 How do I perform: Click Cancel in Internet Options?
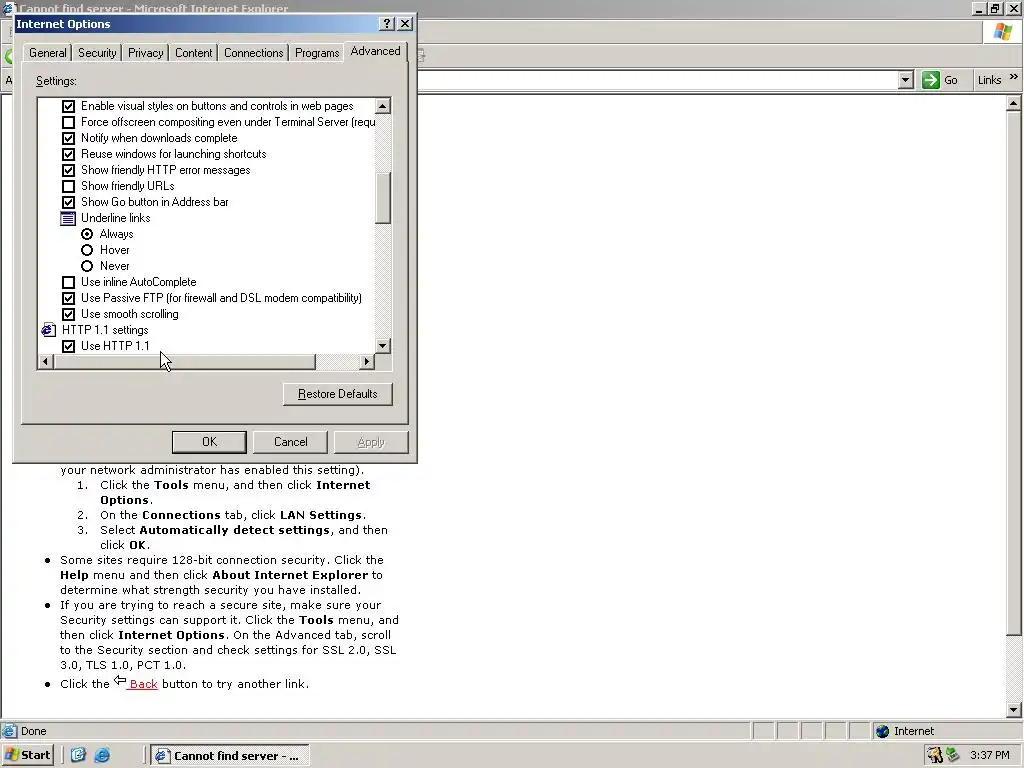tap(291, 442)
